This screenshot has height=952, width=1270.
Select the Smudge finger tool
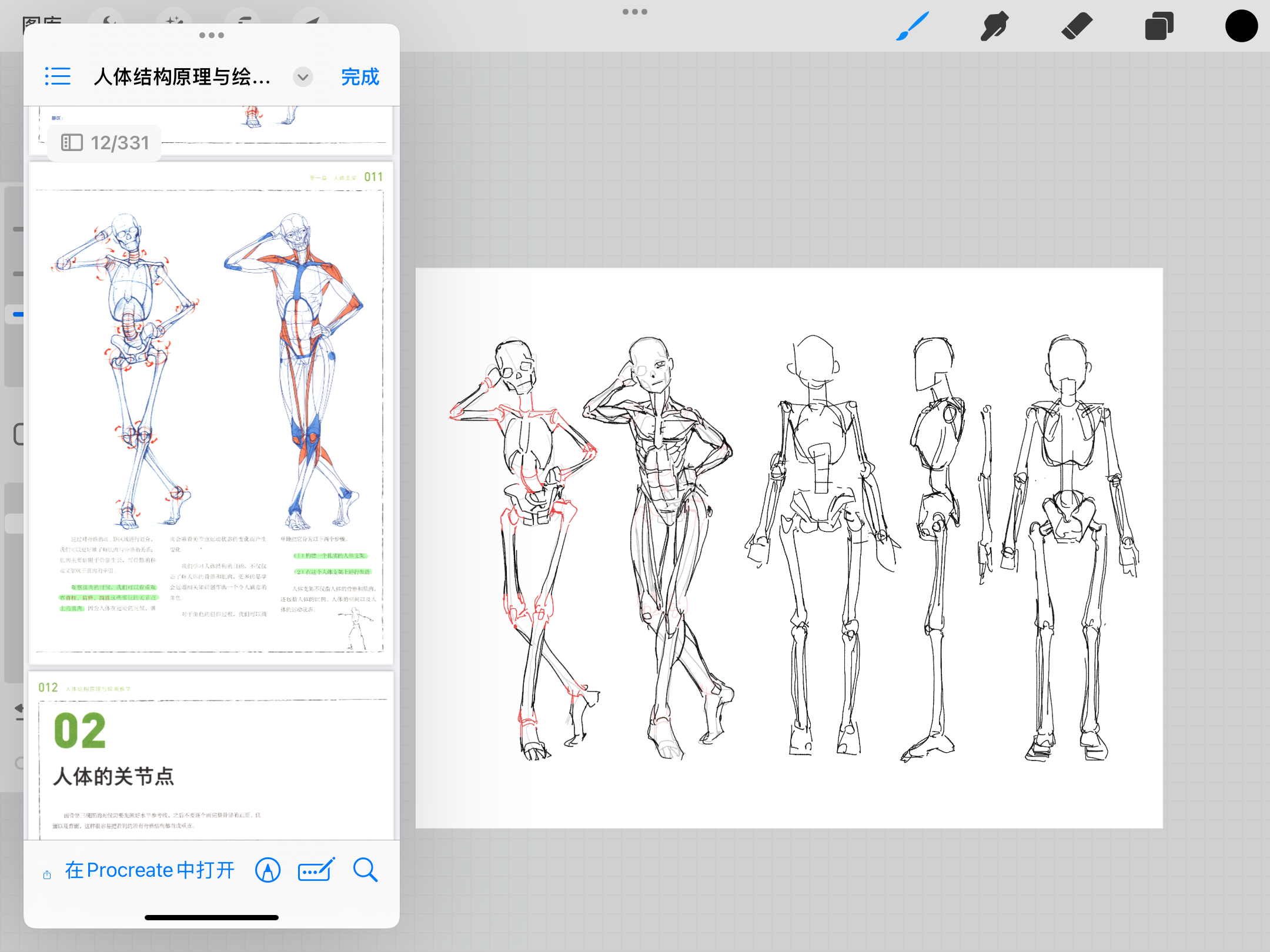pos(994,26)
